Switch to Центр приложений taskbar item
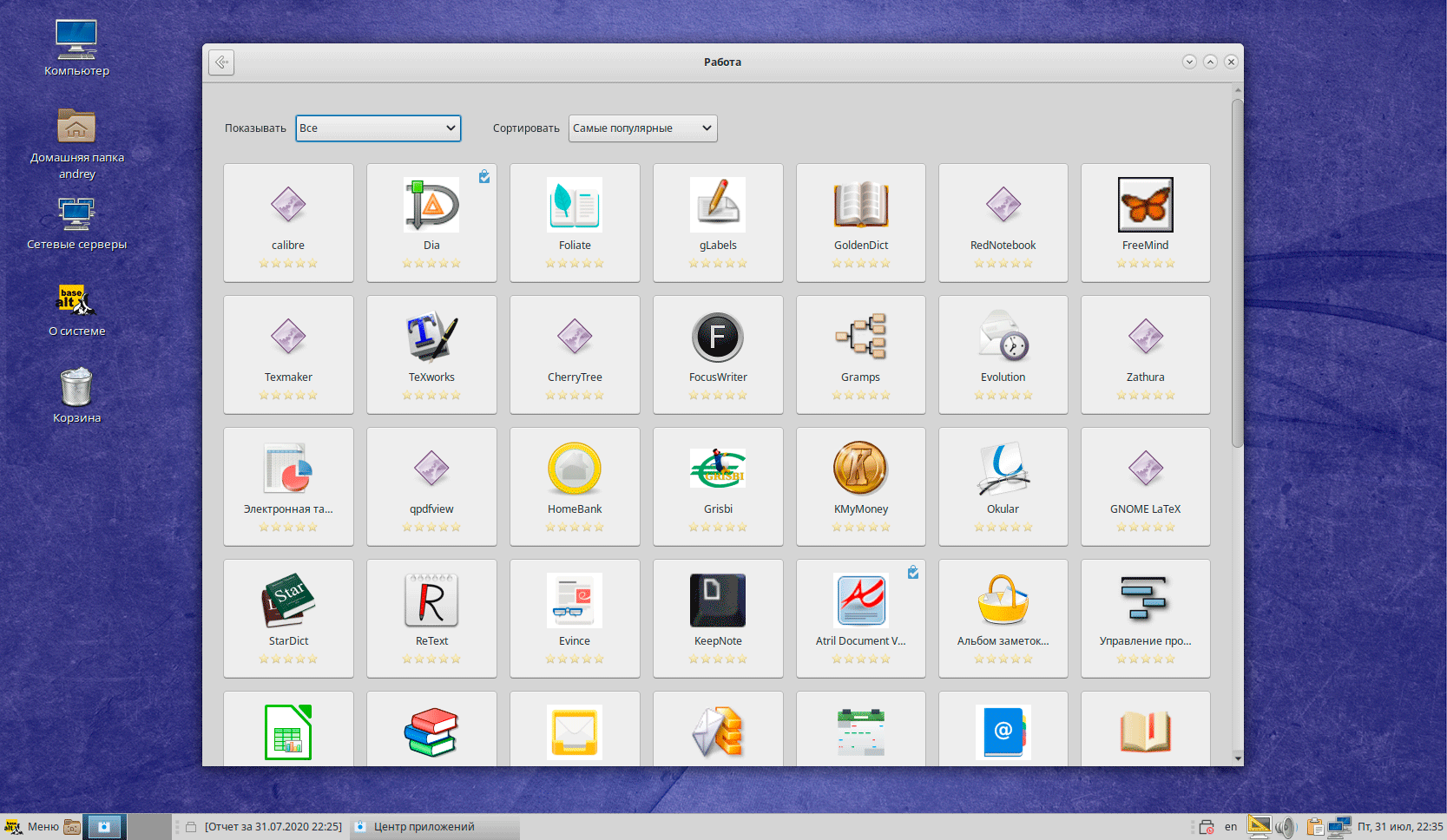This screenshot has width=1447, height=840. coord(424,827)
